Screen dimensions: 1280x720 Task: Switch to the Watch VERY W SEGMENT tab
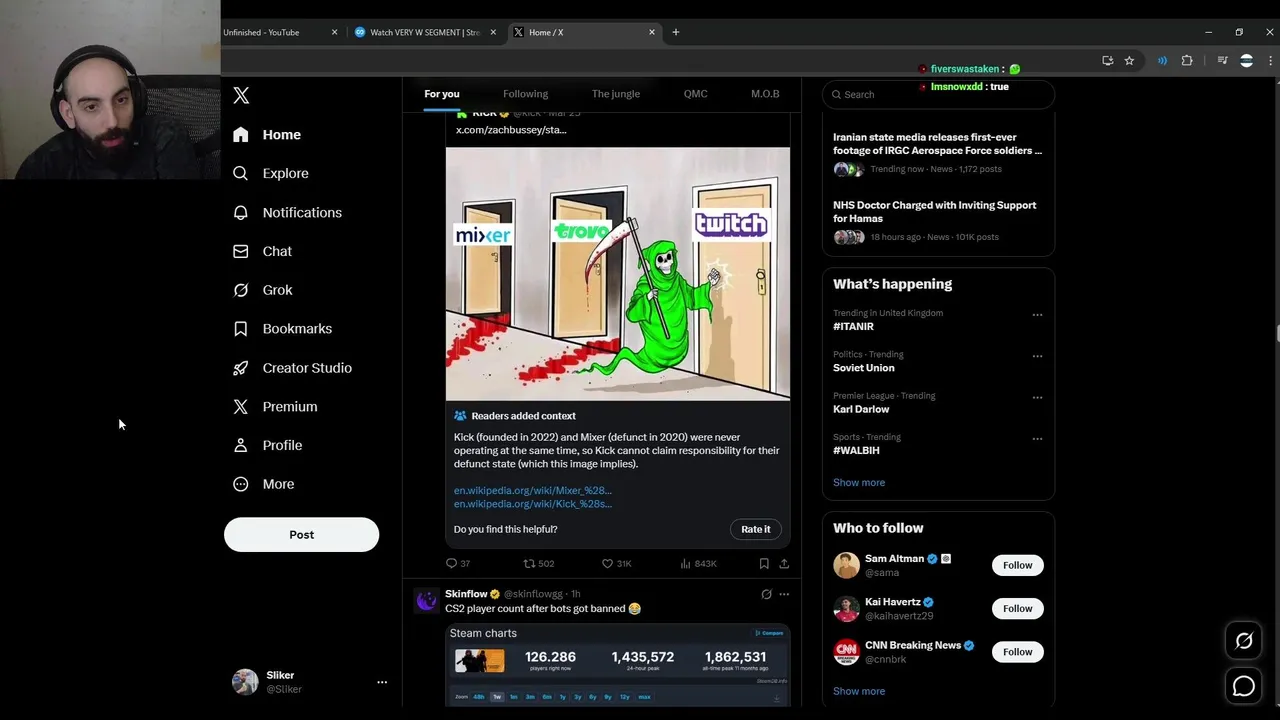click(x=426, y=32)
